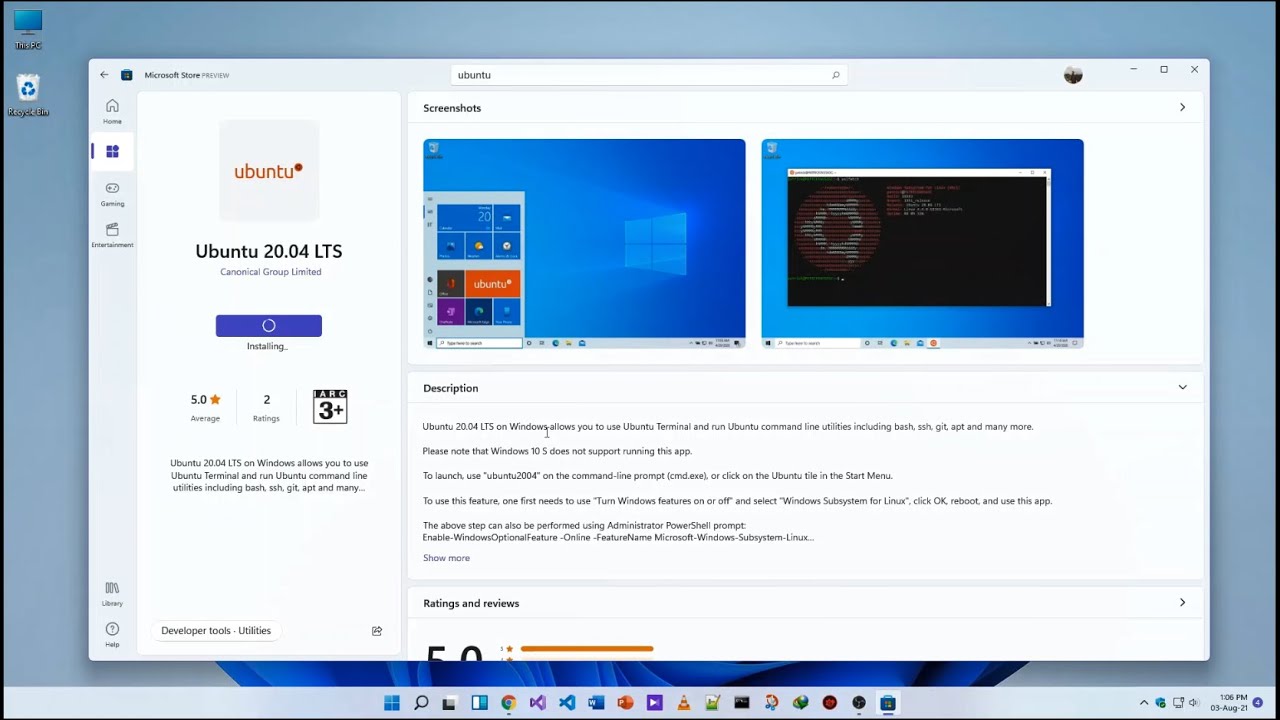Click the five-star rating bar

coord(586,649)
